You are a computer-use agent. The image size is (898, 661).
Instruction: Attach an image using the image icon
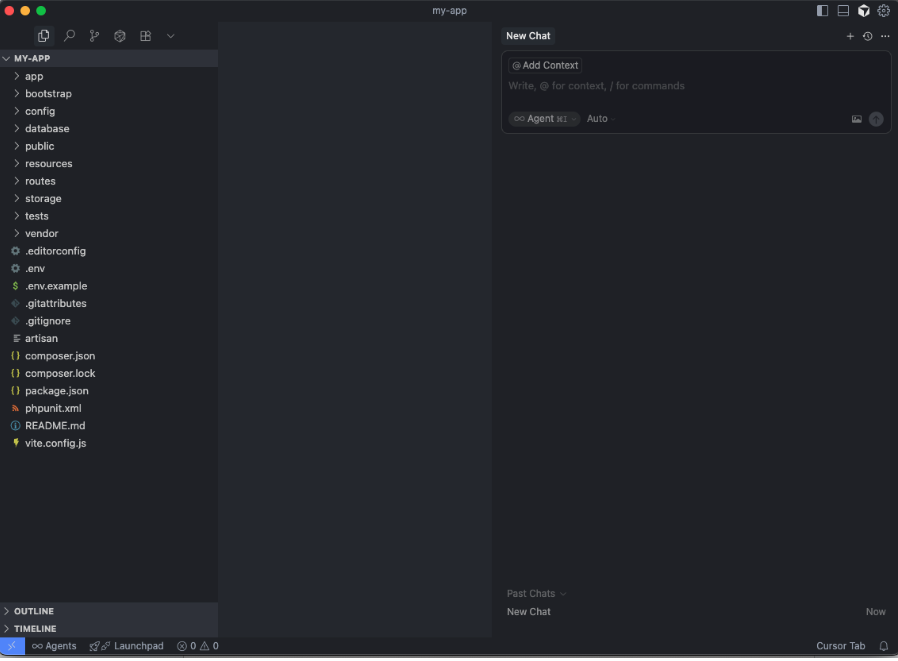click(857, 118)
